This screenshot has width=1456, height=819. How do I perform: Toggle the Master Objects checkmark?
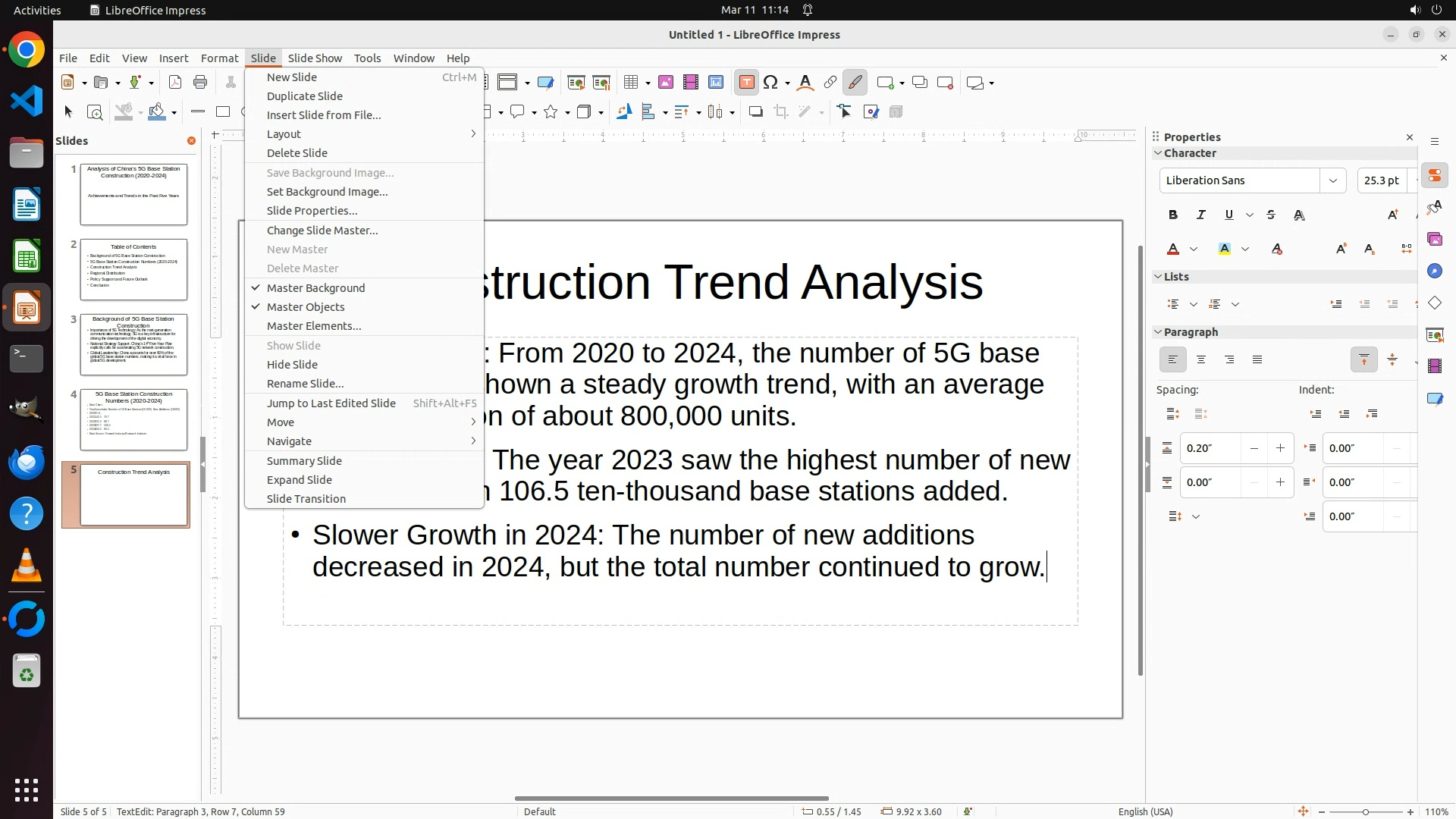pos(306,307)
